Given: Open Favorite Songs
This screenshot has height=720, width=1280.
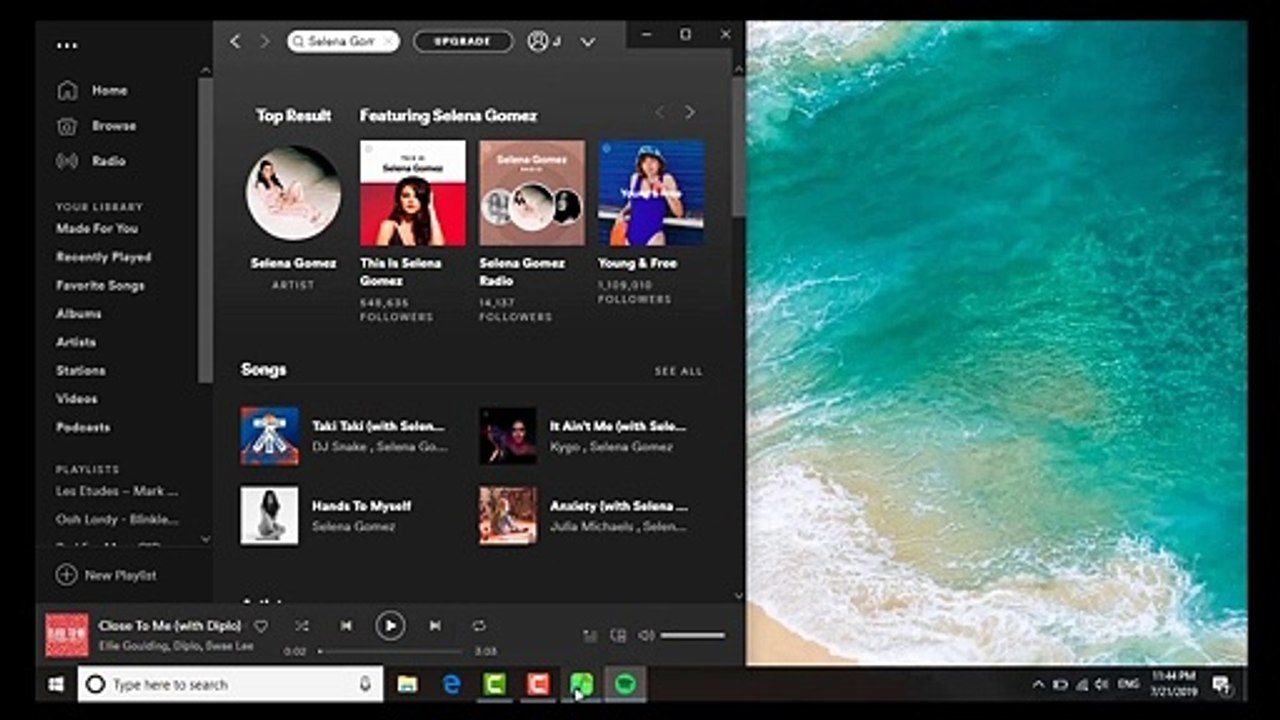Looking at the screenshot, I should pyautogui.click(x=100, y=285).
